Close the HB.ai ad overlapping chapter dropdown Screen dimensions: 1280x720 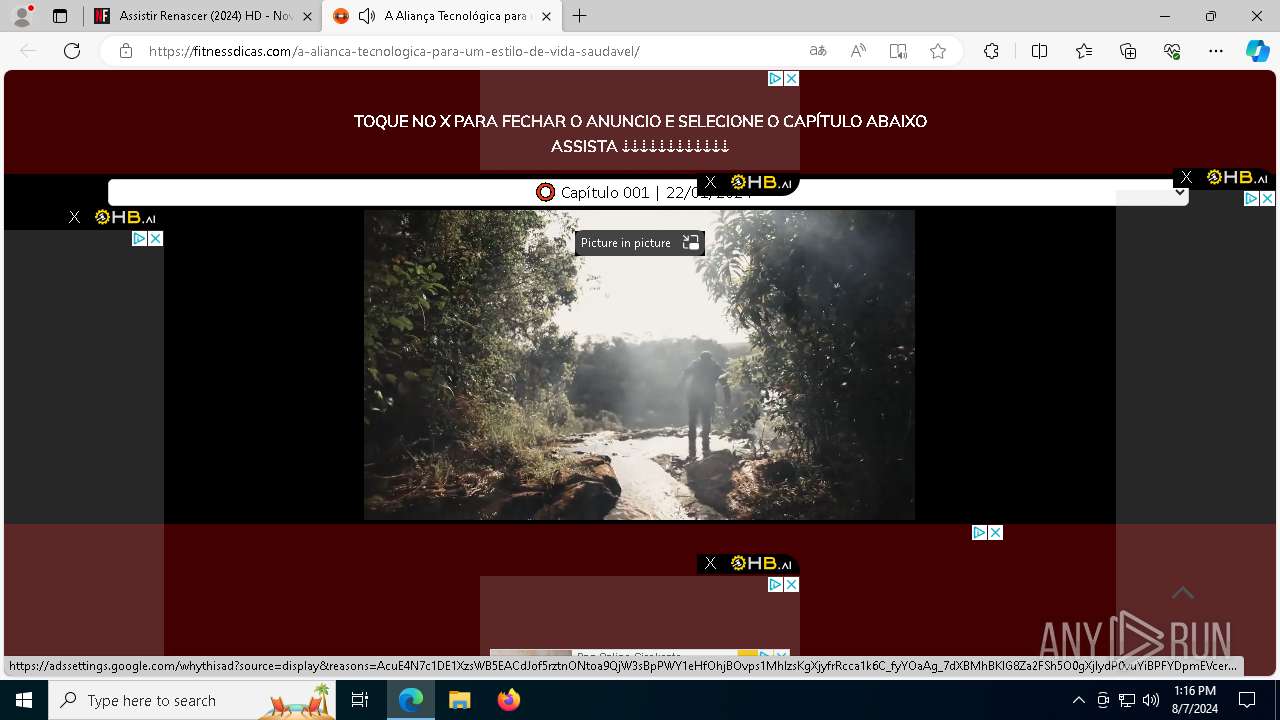710,182
